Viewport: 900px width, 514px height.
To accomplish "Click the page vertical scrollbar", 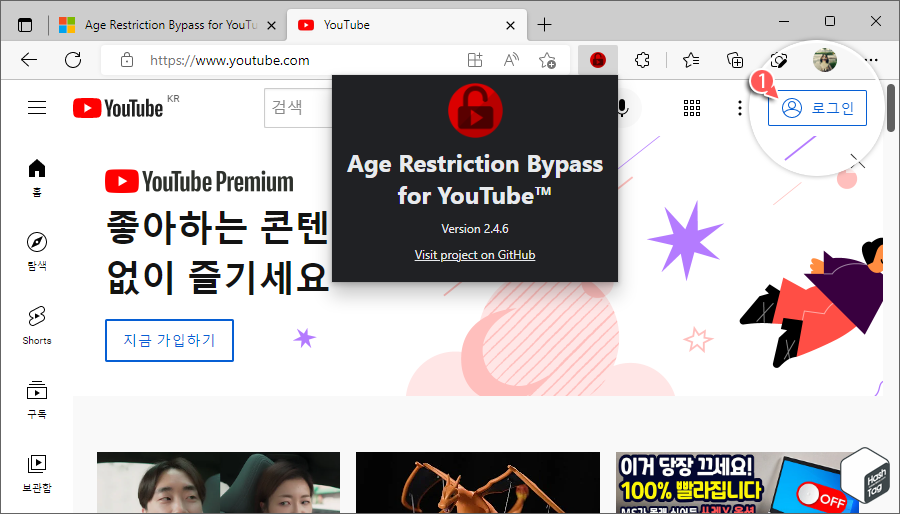I will (x=891, y=108).
